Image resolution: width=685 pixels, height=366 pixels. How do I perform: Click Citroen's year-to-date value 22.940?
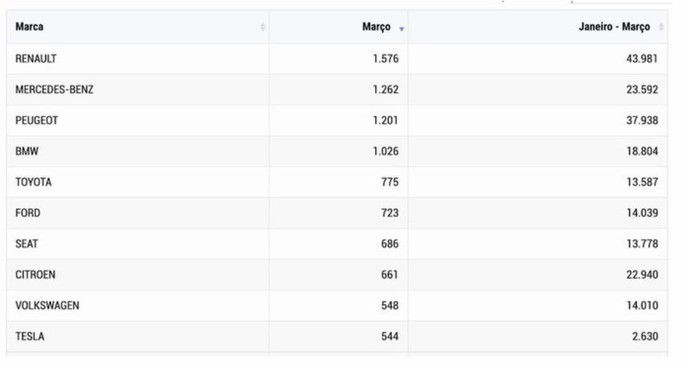tap(642, 275)
